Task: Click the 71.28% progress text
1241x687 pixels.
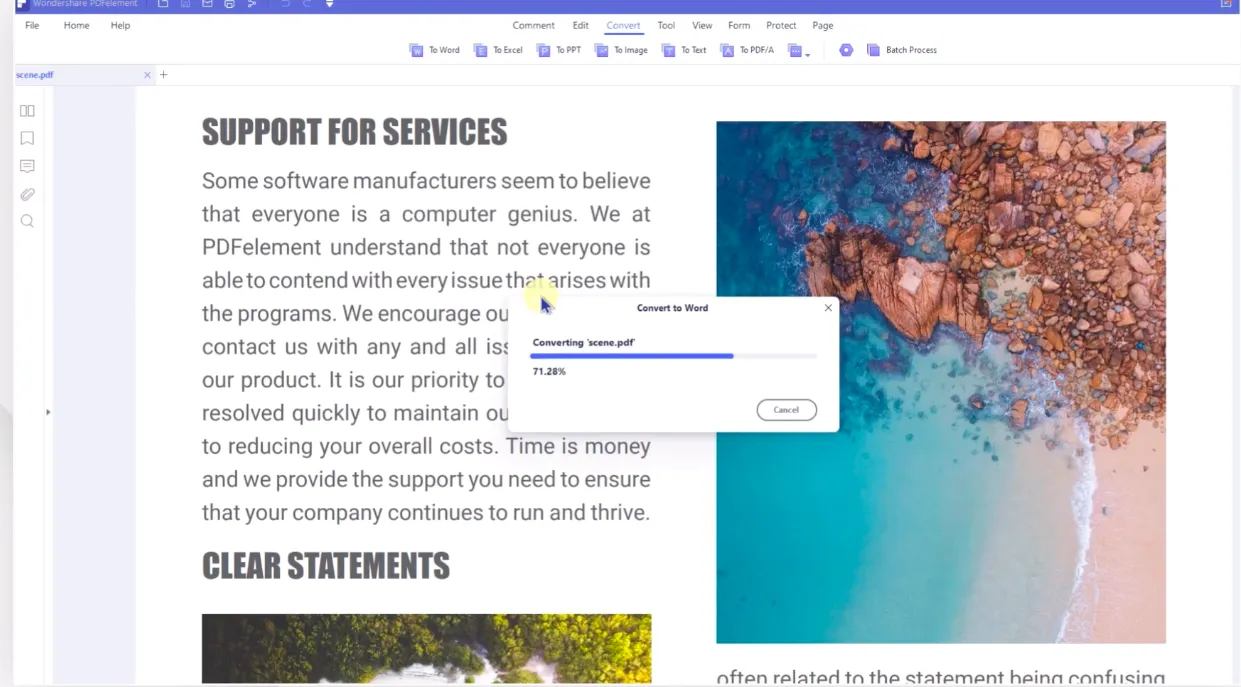Action: pos(549,371)
